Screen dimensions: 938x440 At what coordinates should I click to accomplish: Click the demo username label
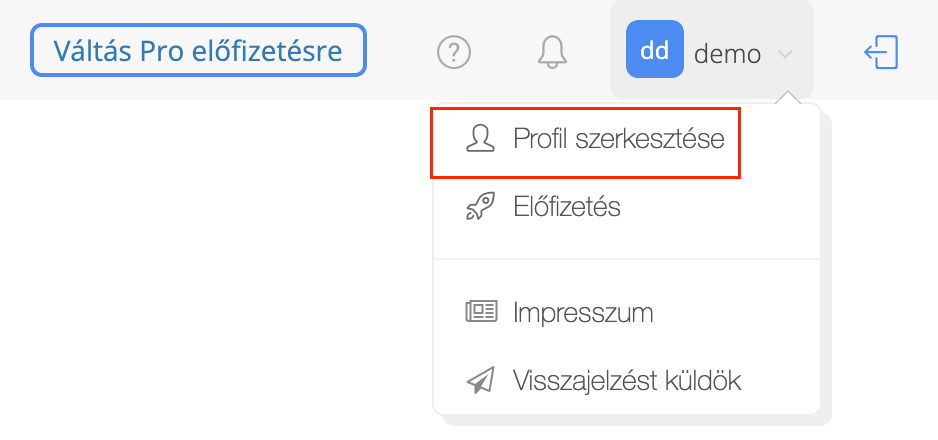727,54
